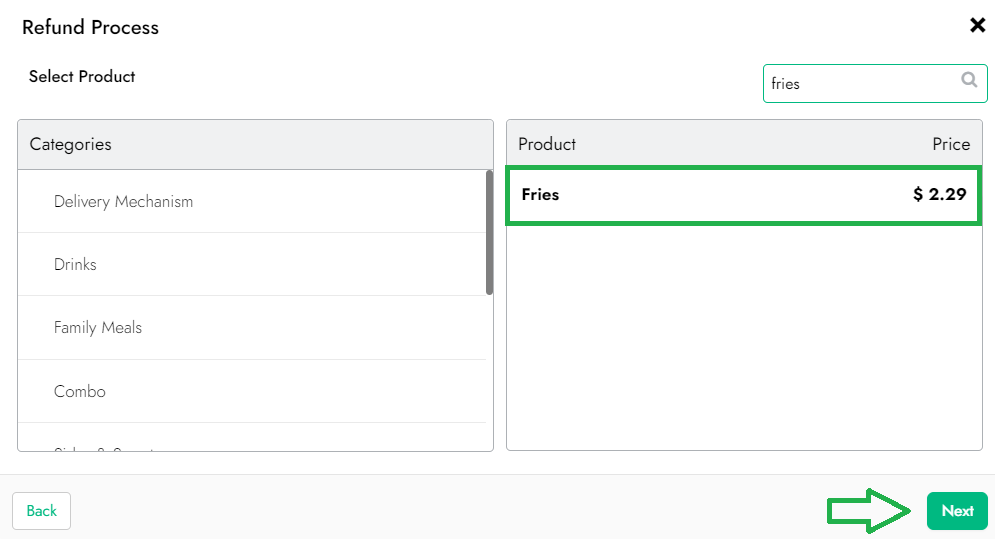Click the Refund Process dialog title
995x539 pixels.
(90, 28)
